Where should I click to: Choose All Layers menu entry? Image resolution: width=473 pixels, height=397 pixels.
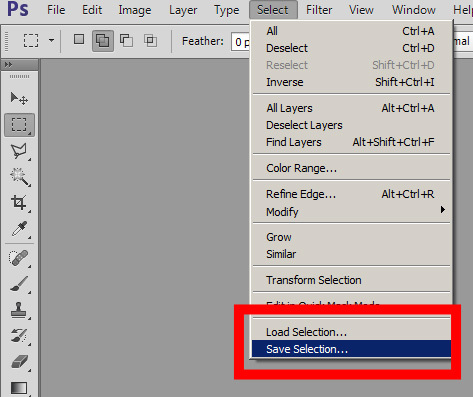click(351, 108)
